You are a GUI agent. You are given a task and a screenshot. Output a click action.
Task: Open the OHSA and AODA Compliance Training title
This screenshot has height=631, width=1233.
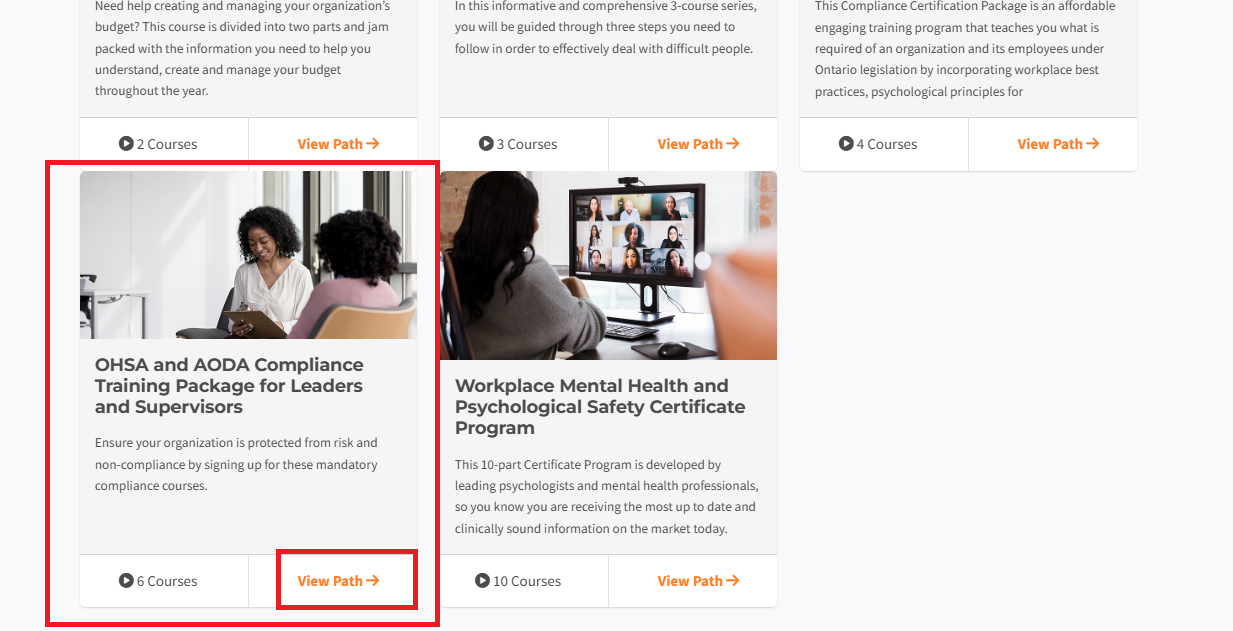click(x=229, y=386)
